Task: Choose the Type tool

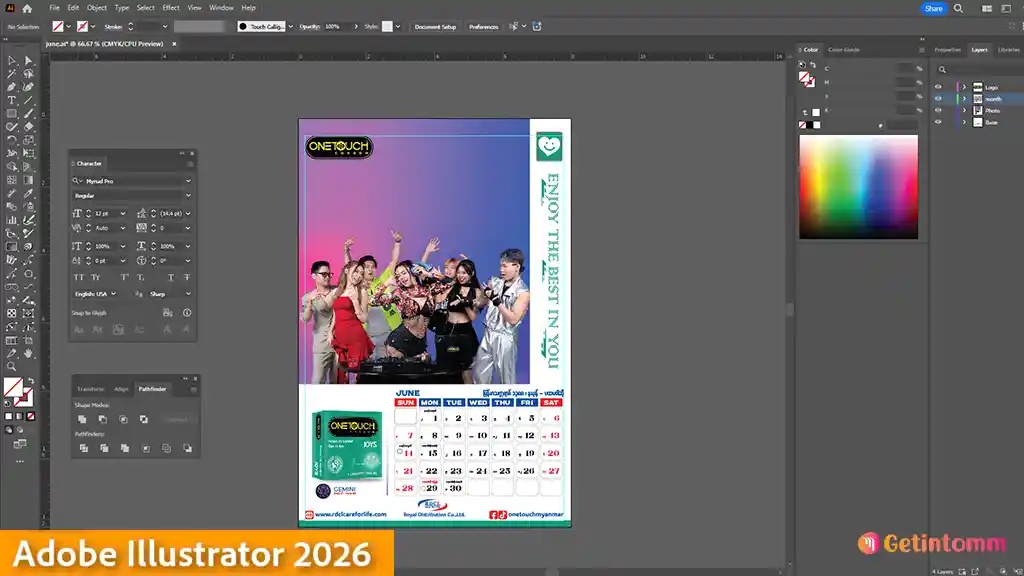Action: (12, 101)
